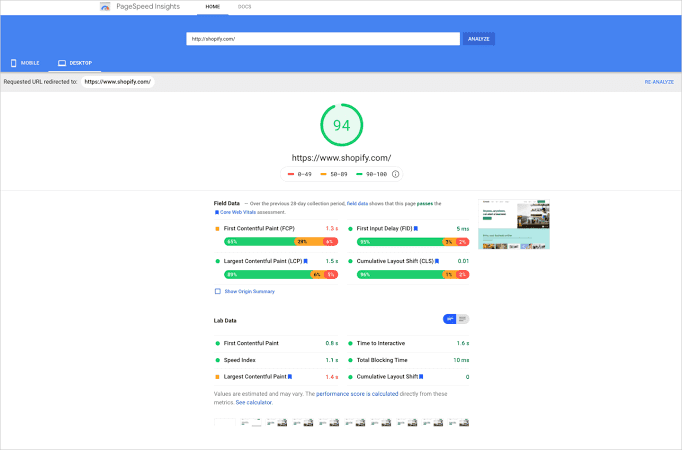This screenshot has width=682, height=450.
Task: Select the DESKTOP tab
Action: pyautogui.click(x=75, y=63)
